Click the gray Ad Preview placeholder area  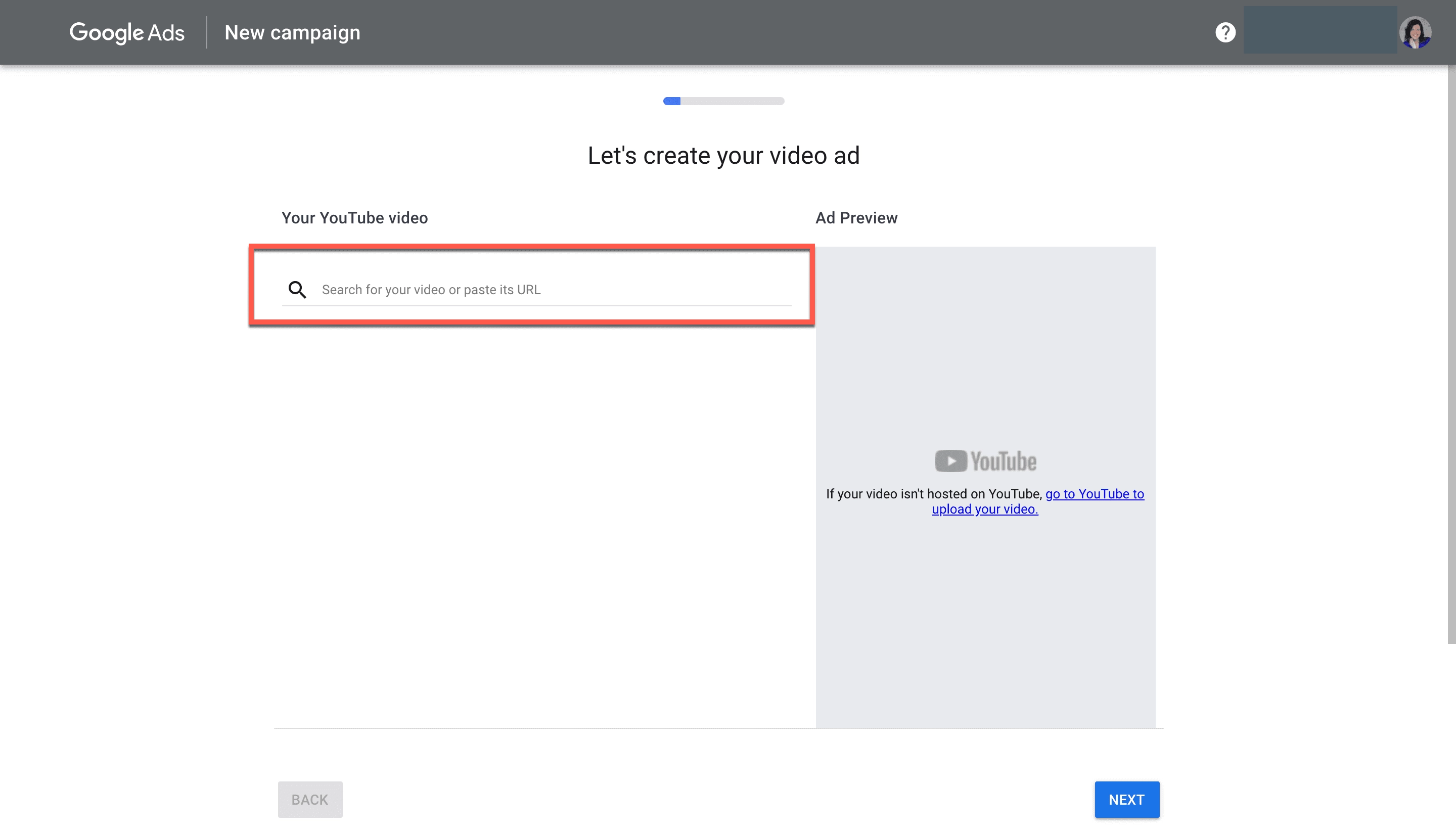coord(985,630)
